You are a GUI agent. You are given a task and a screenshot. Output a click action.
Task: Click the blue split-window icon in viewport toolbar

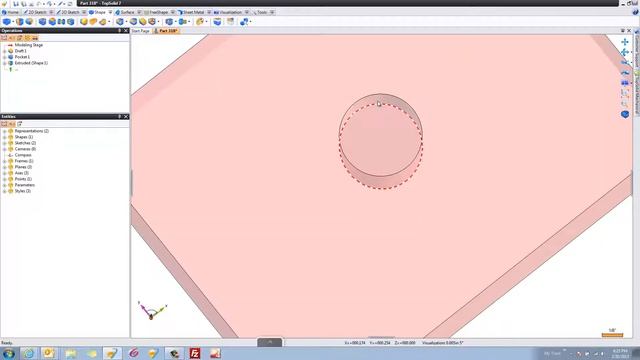(x=624, y=83)
